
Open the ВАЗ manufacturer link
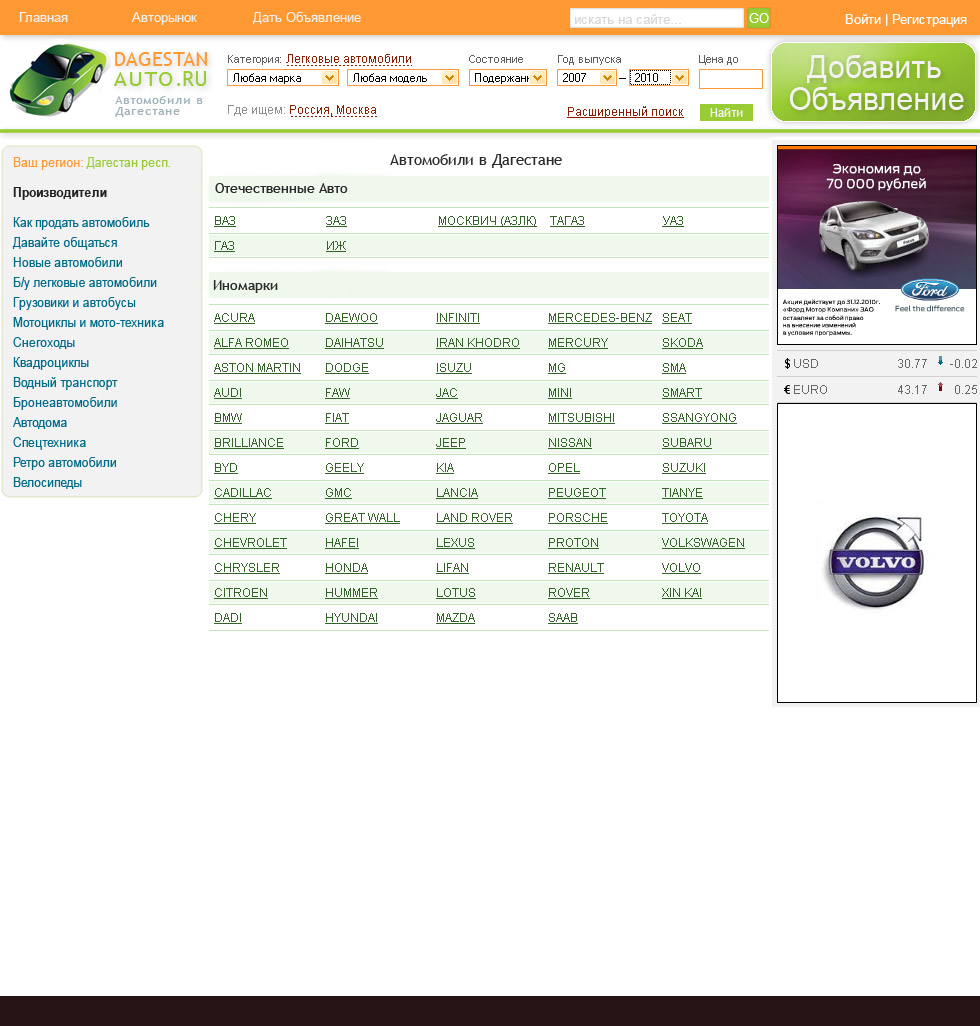click(x=224, y=221)
